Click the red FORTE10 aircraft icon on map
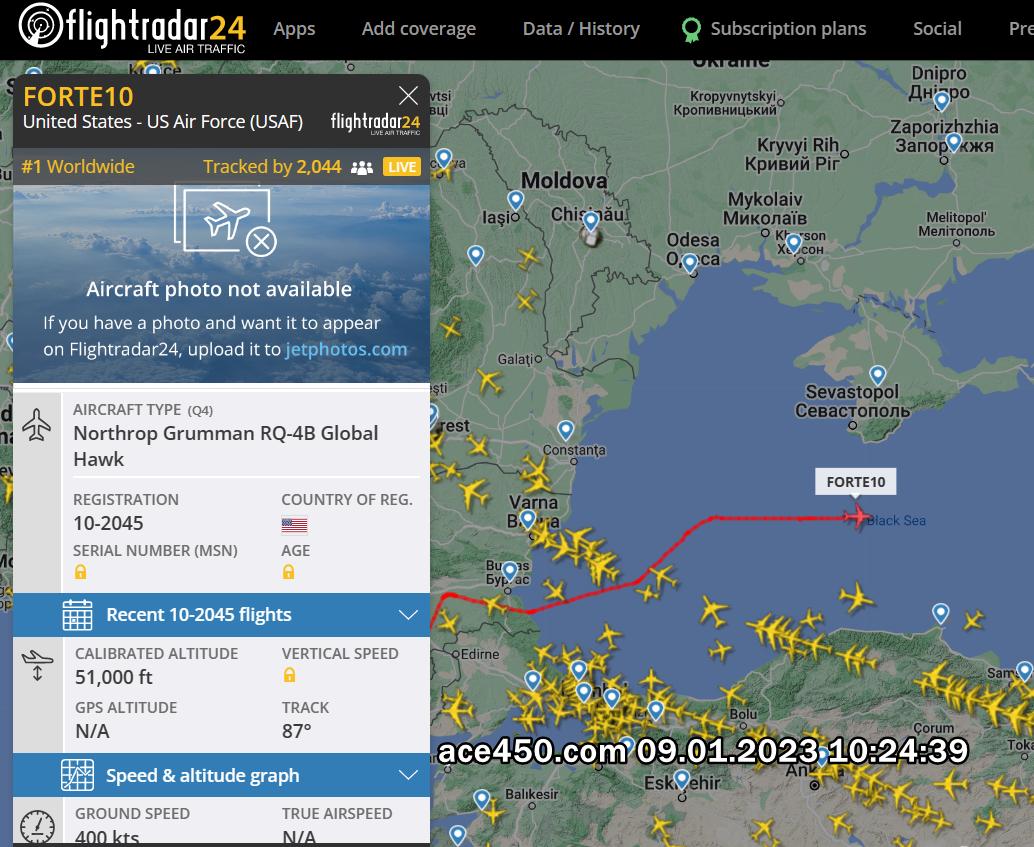 tap(857, 517)
